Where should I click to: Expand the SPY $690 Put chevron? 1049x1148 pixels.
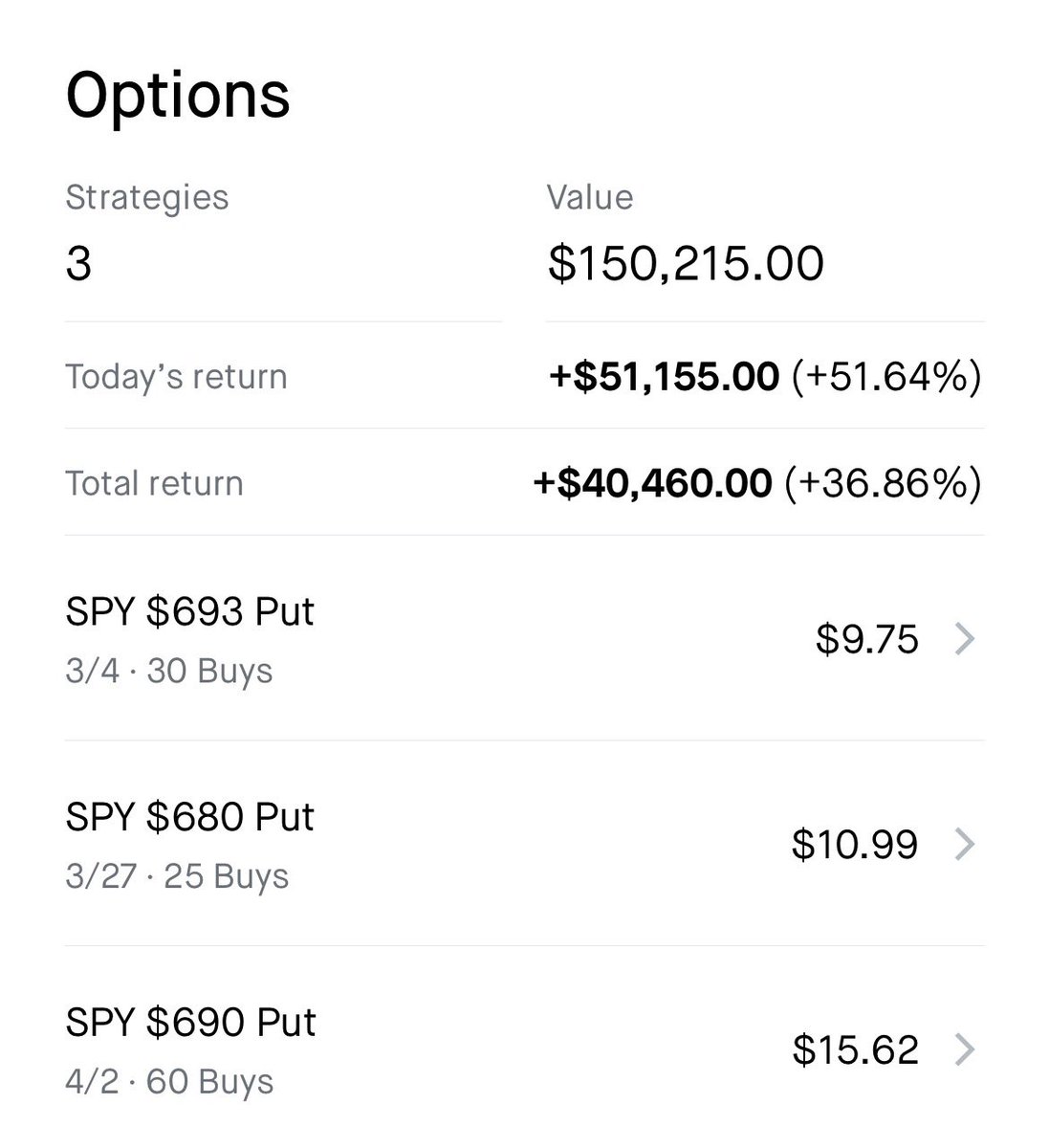[965, 1050]
